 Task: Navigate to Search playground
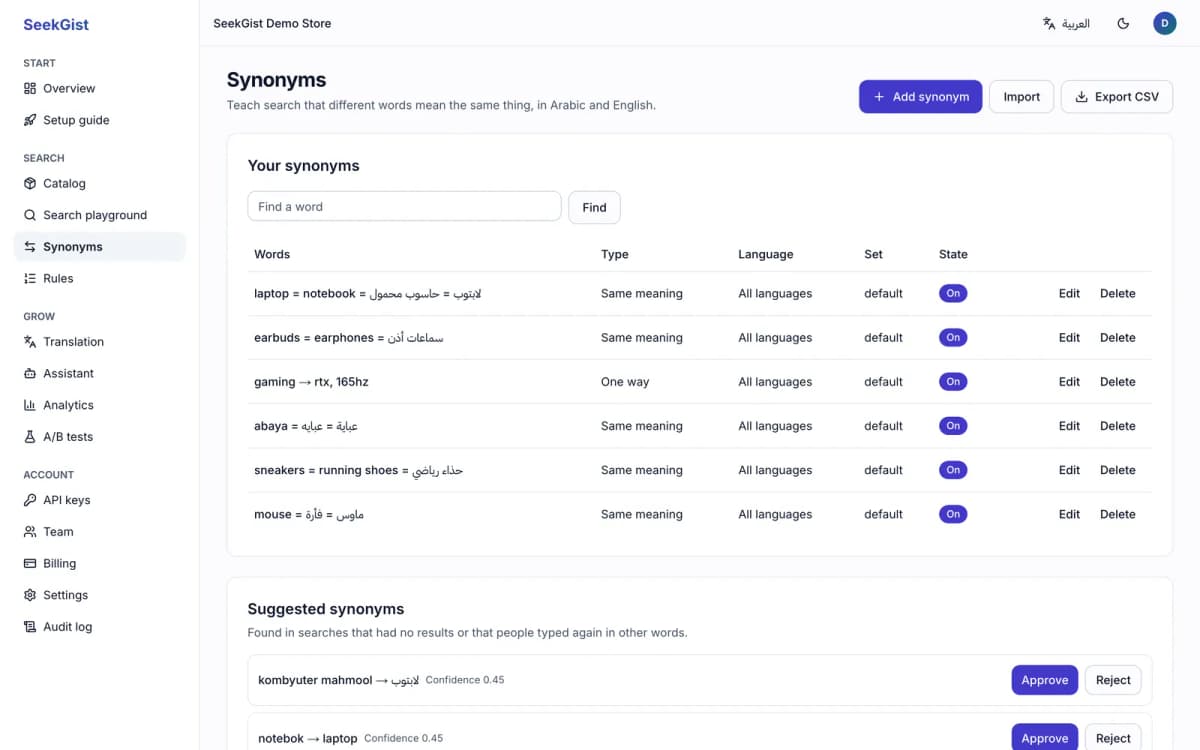click(100, 215)
